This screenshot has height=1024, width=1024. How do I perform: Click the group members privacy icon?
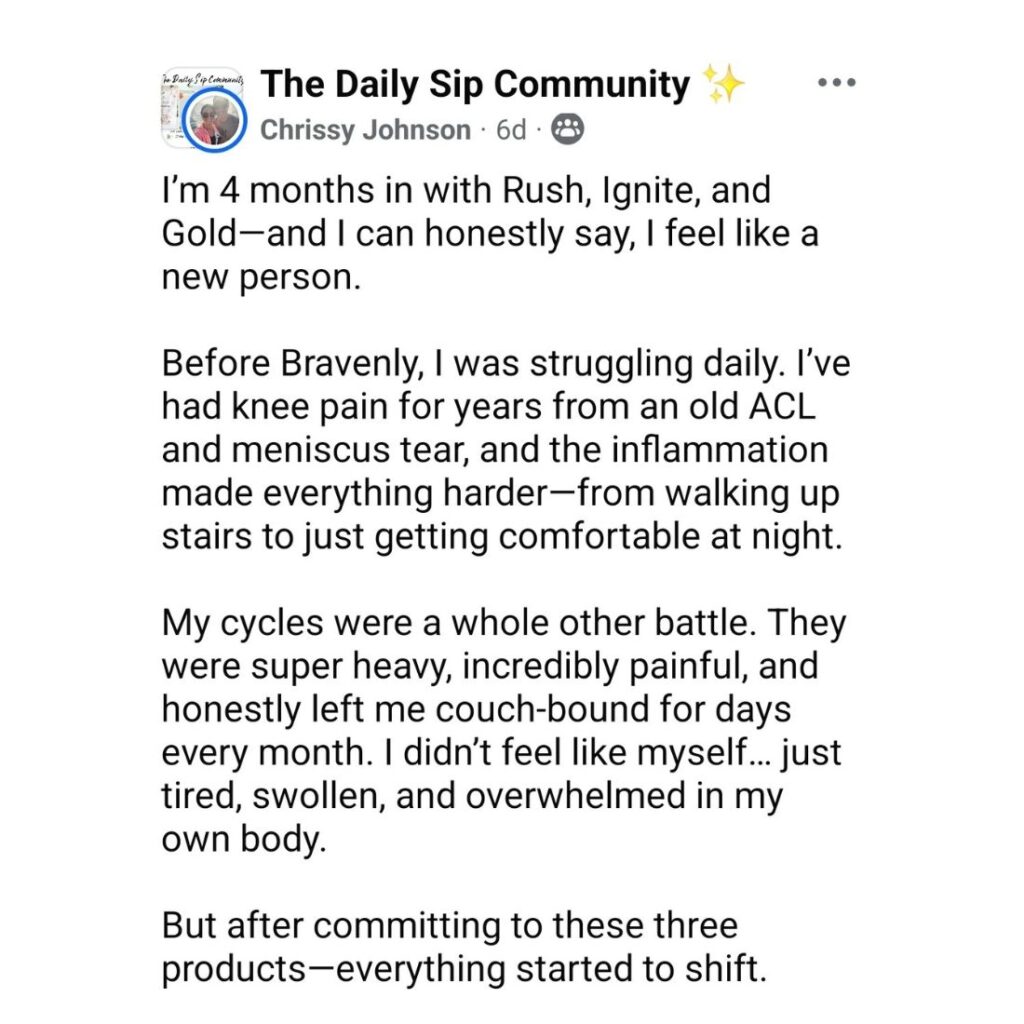coord(568,129)
